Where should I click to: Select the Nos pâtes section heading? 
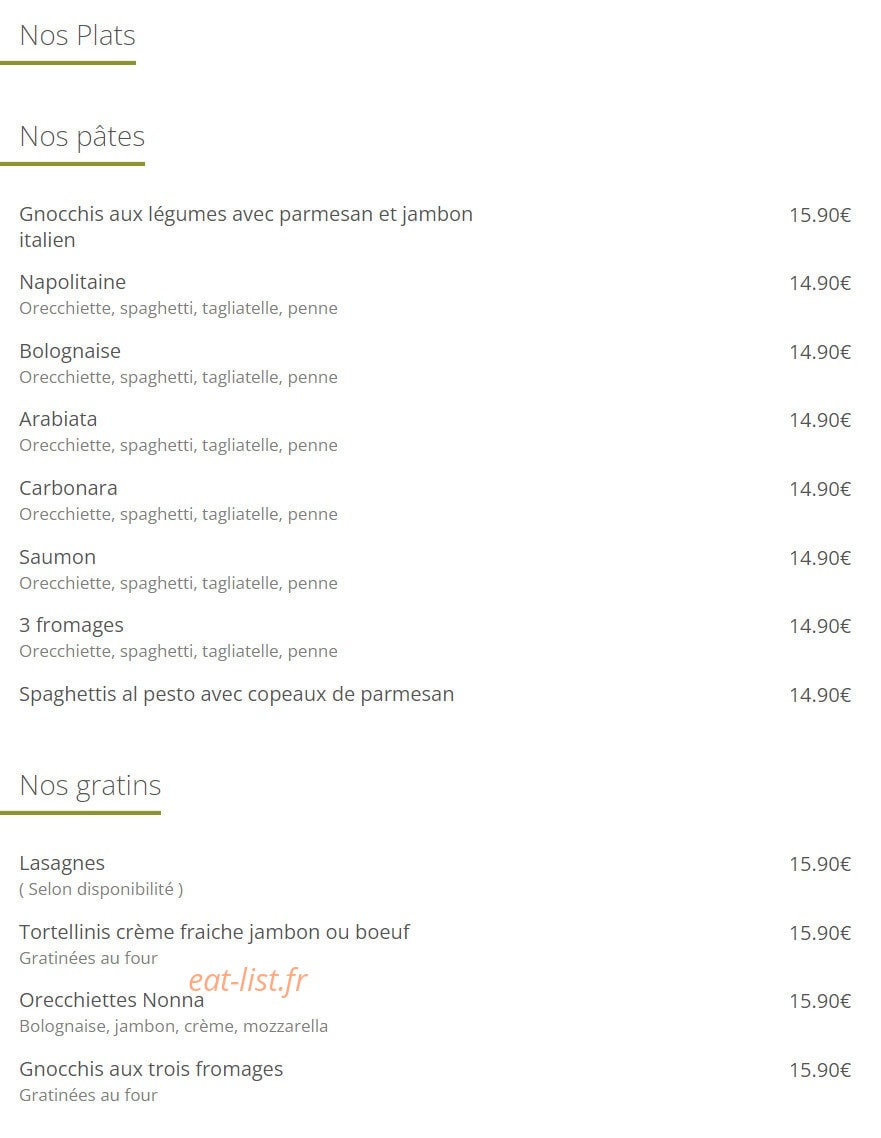pos(82,136)
